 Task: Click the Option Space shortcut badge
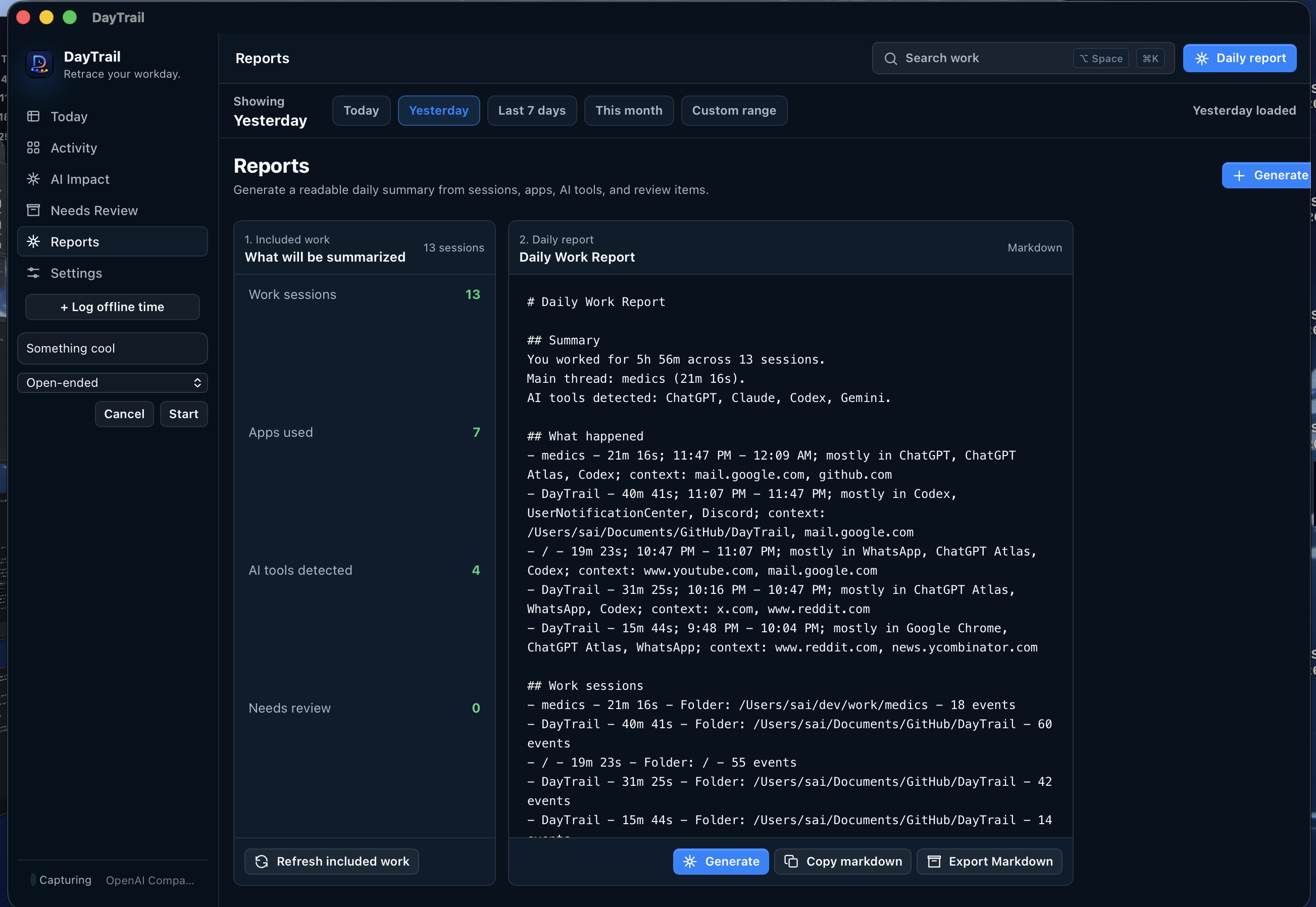point(1101,59)
